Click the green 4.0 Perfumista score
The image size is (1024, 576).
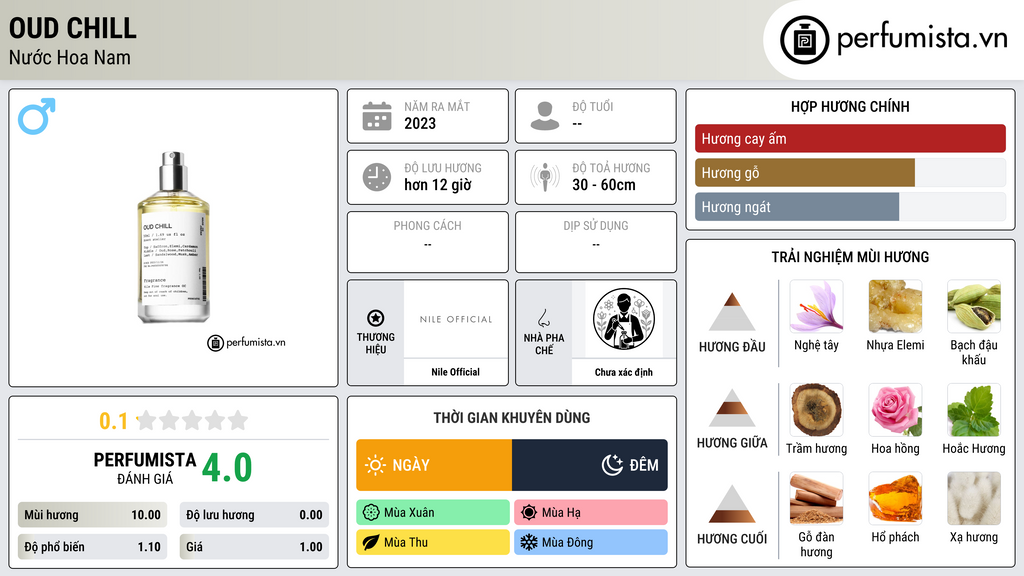(227, 468)
